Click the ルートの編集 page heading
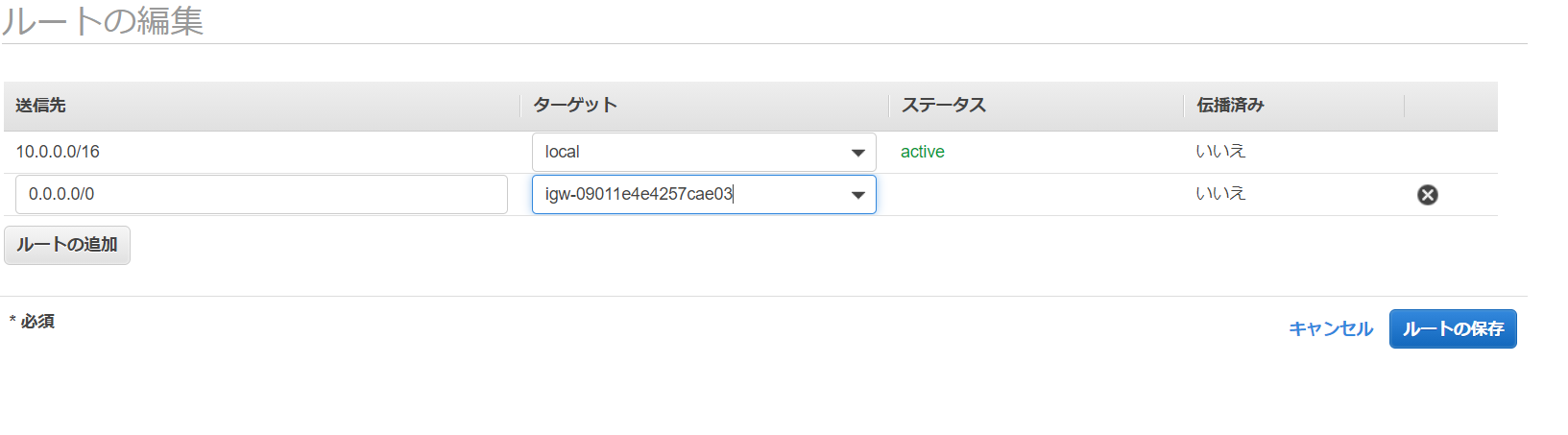This screenshot has width=1568, height=435. pos(103,20)
